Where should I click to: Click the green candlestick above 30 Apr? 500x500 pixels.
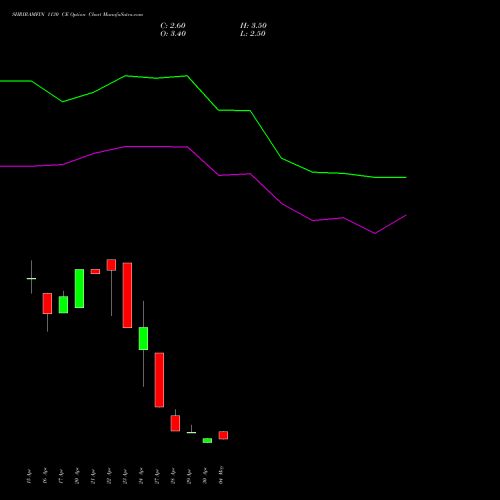click(x=207, y=440)
